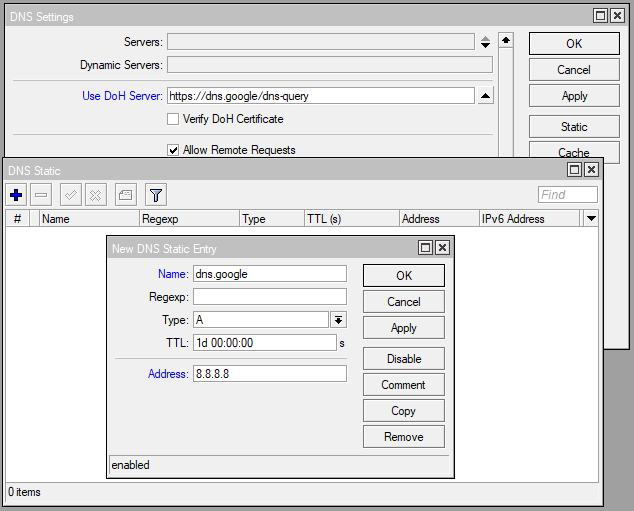The image size is (634, 511).
Task: Click Disable button in New DNS Static Entry
Action: pyautogui.click(x=404, y=359)
